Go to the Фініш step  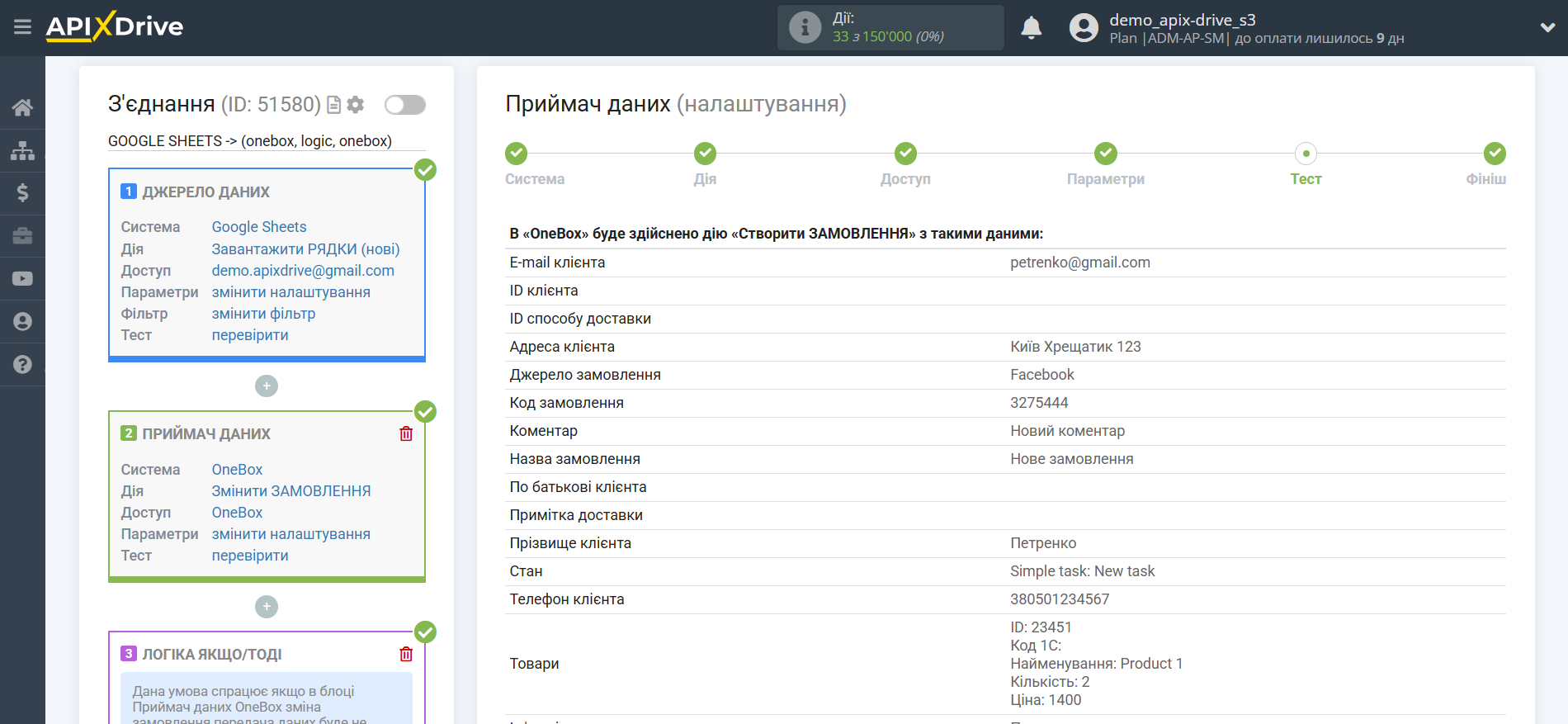(1495, 154)
